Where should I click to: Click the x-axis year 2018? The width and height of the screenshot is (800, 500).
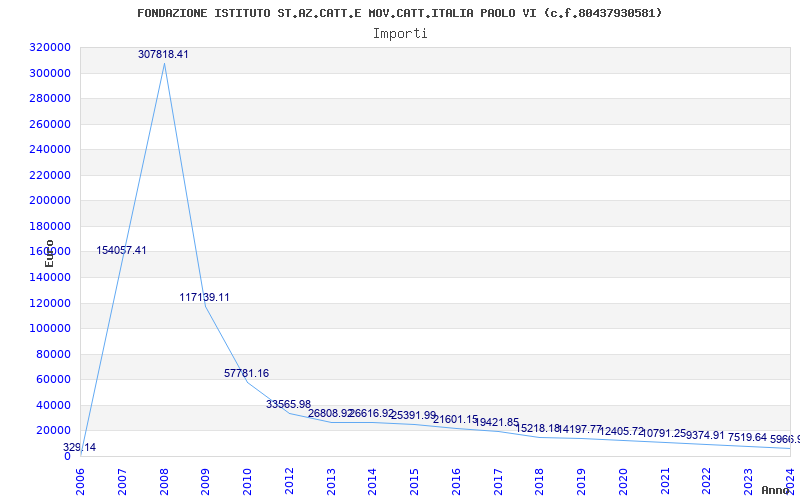[x=540, y=481]
